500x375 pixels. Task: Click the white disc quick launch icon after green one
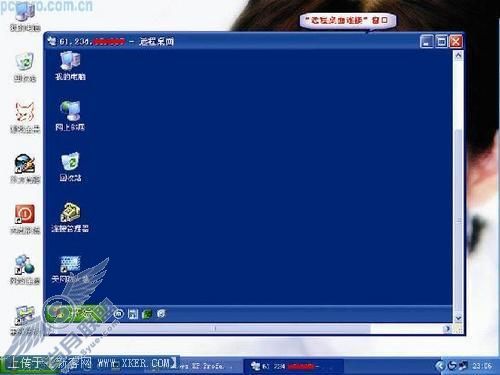click(161, 314)
